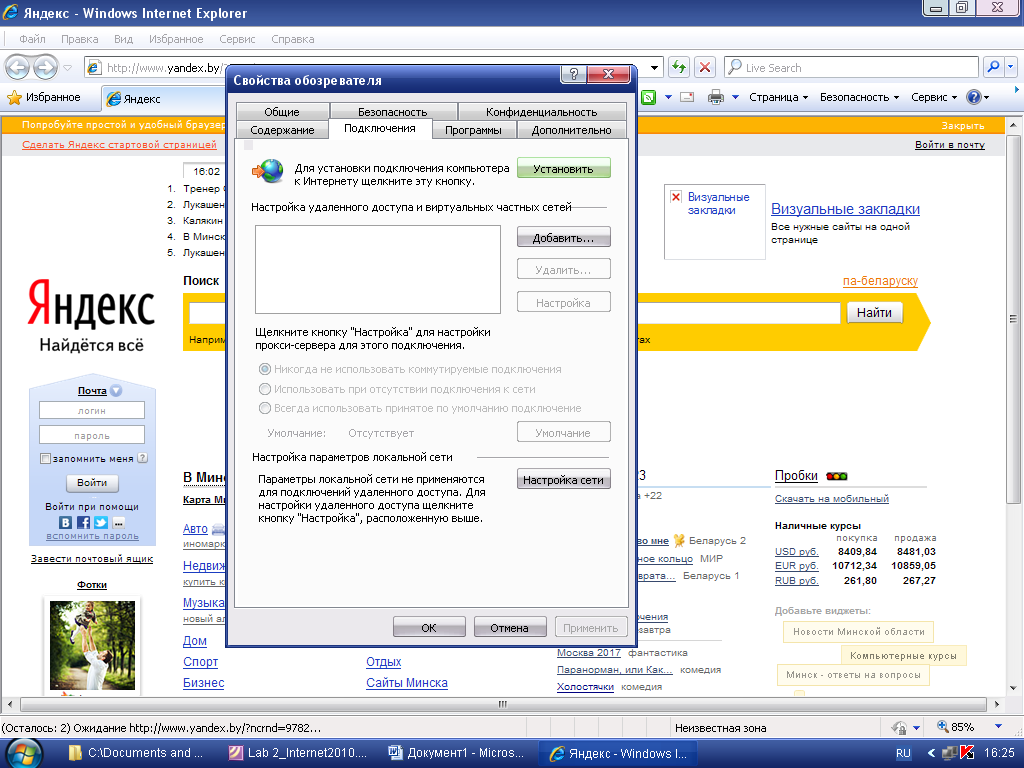Click the green feeds icon in command bar
1024x768 pixels.
coord(648,97)
